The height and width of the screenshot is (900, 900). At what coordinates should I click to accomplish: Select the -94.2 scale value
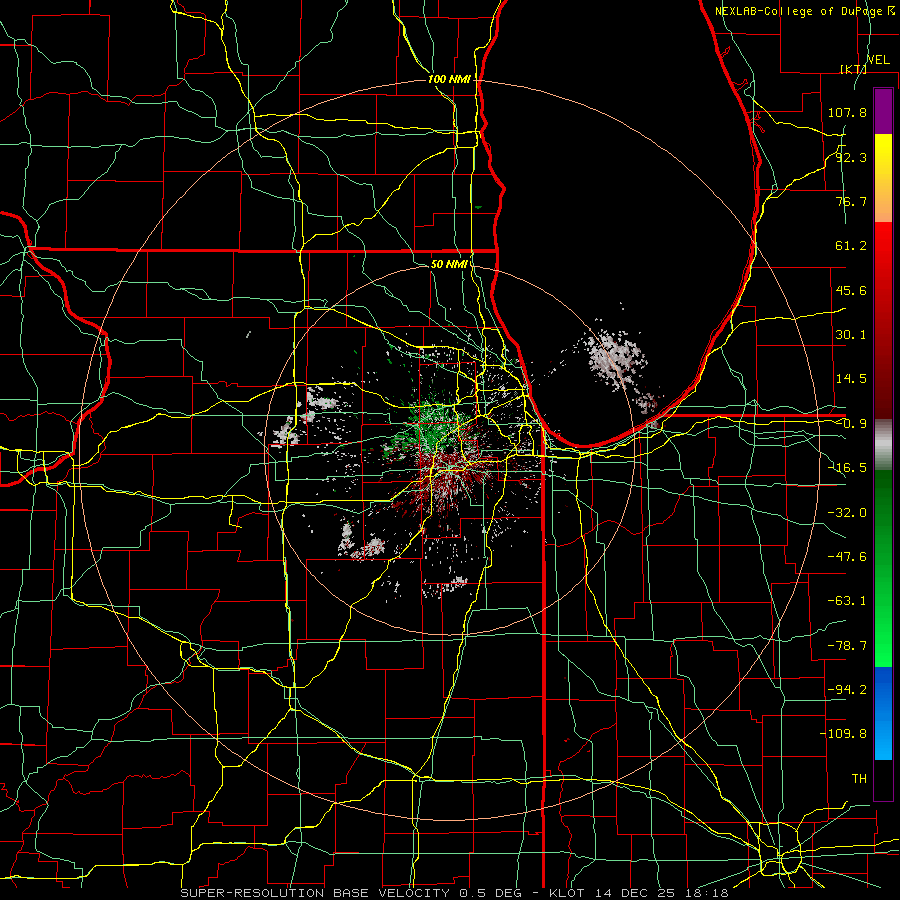click(847, 689)
